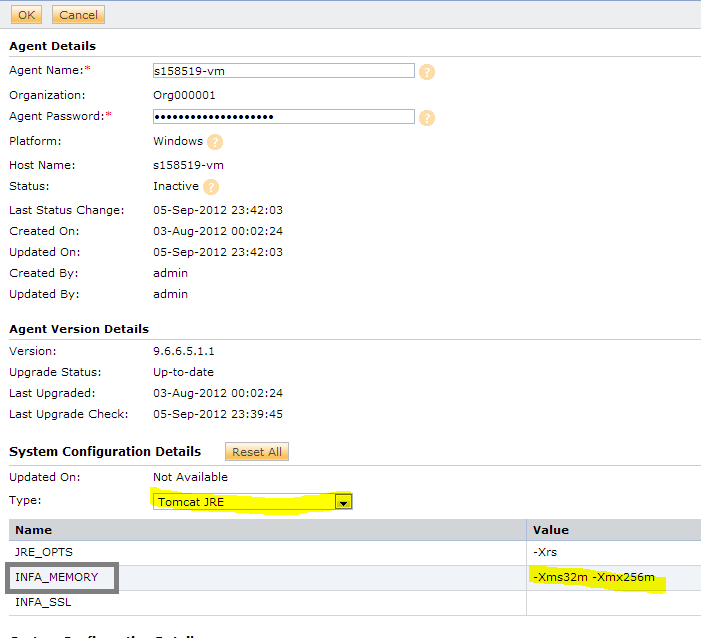Focus the Agent Name input field

tap(284, 71)
